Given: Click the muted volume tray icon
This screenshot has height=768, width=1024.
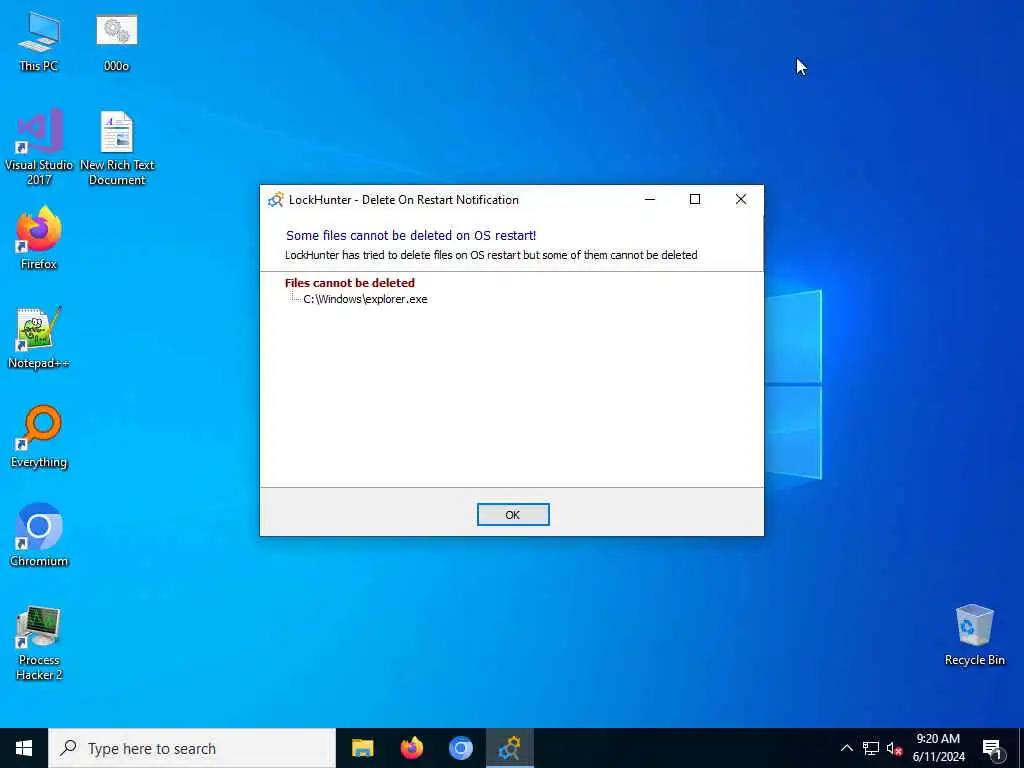Looking at the screenshot, I should pyautogui.click(x=894, y=748).
